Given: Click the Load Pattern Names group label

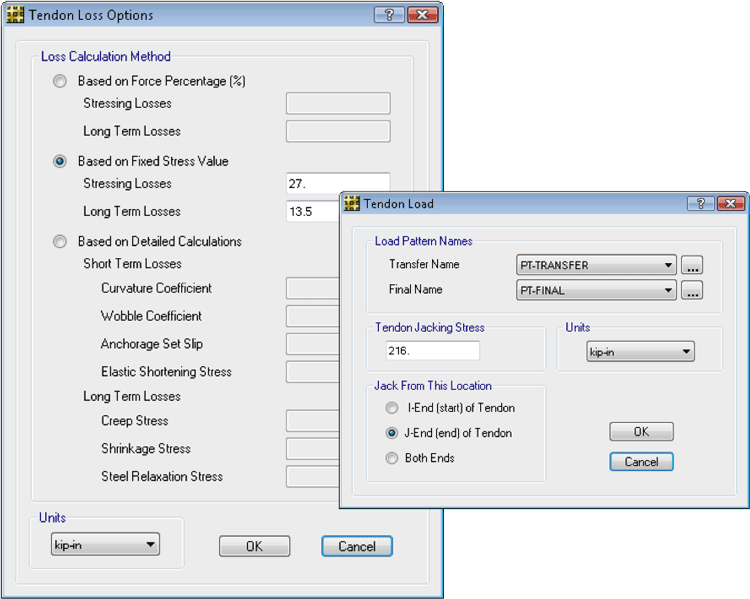Looking at the screenshot, I should [x=423, y=241].
